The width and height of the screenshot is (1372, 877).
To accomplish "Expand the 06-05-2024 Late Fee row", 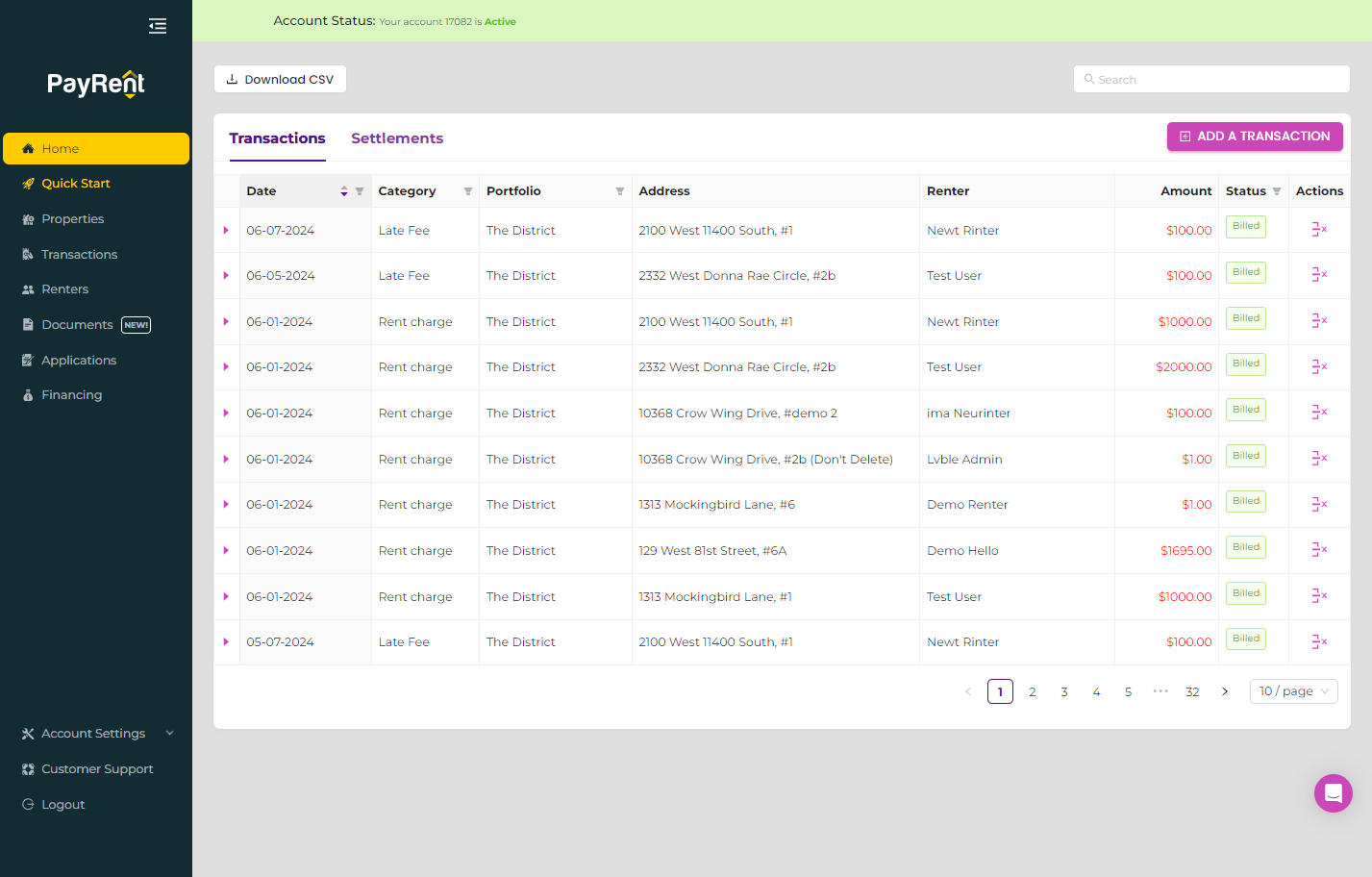I will pos(226,275).
